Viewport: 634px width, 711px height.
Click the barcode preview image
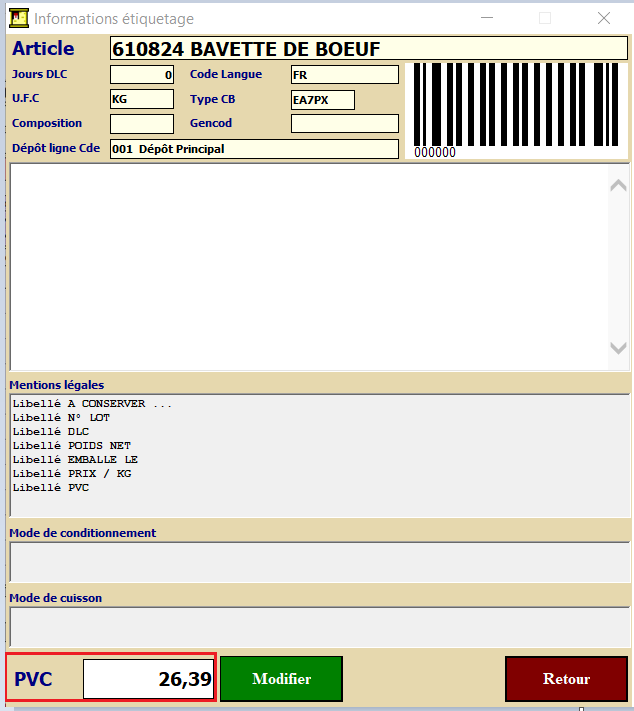pyautogui.click(x=517, y=109)
